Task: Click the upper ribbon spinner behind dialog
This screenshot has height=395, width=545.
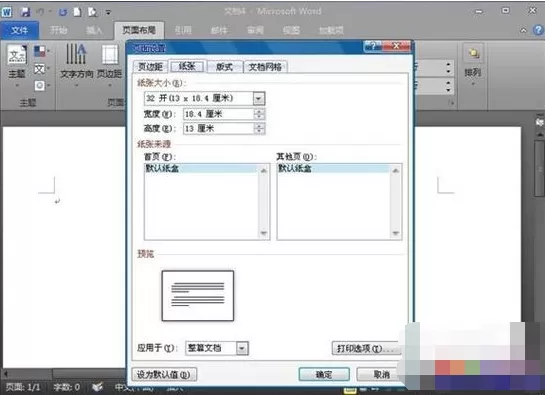Action: (448, 68)
